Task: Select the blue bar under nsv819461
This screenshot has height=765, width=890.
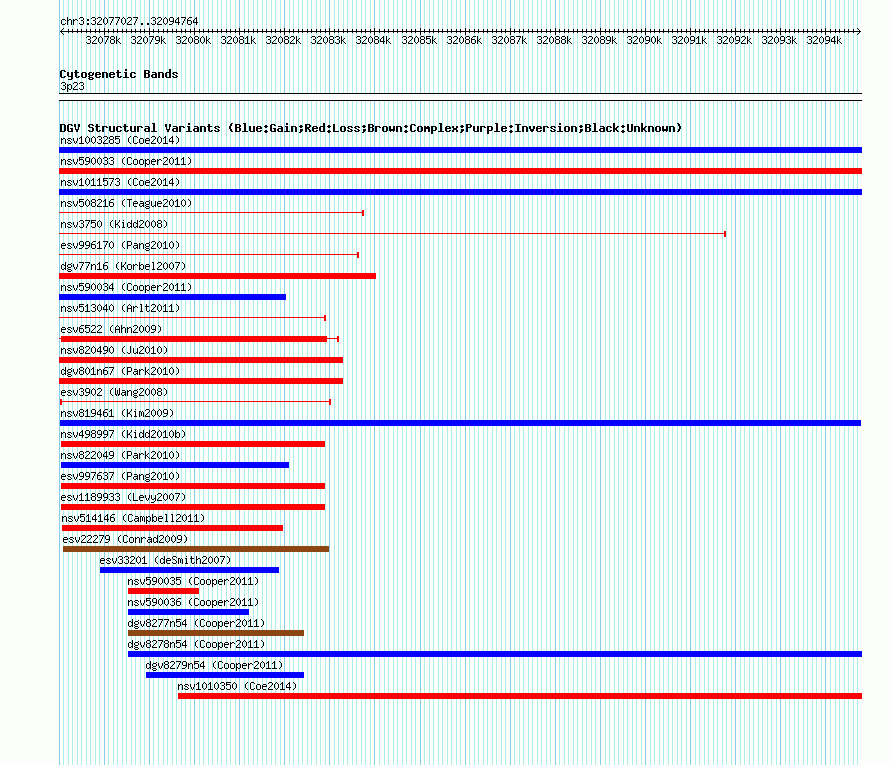Action: 460,423
